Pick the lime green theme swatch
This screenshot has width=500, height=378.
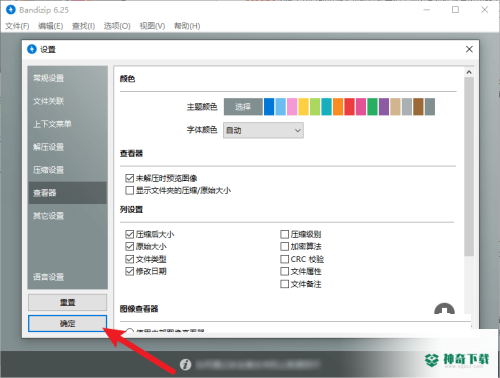315,107
